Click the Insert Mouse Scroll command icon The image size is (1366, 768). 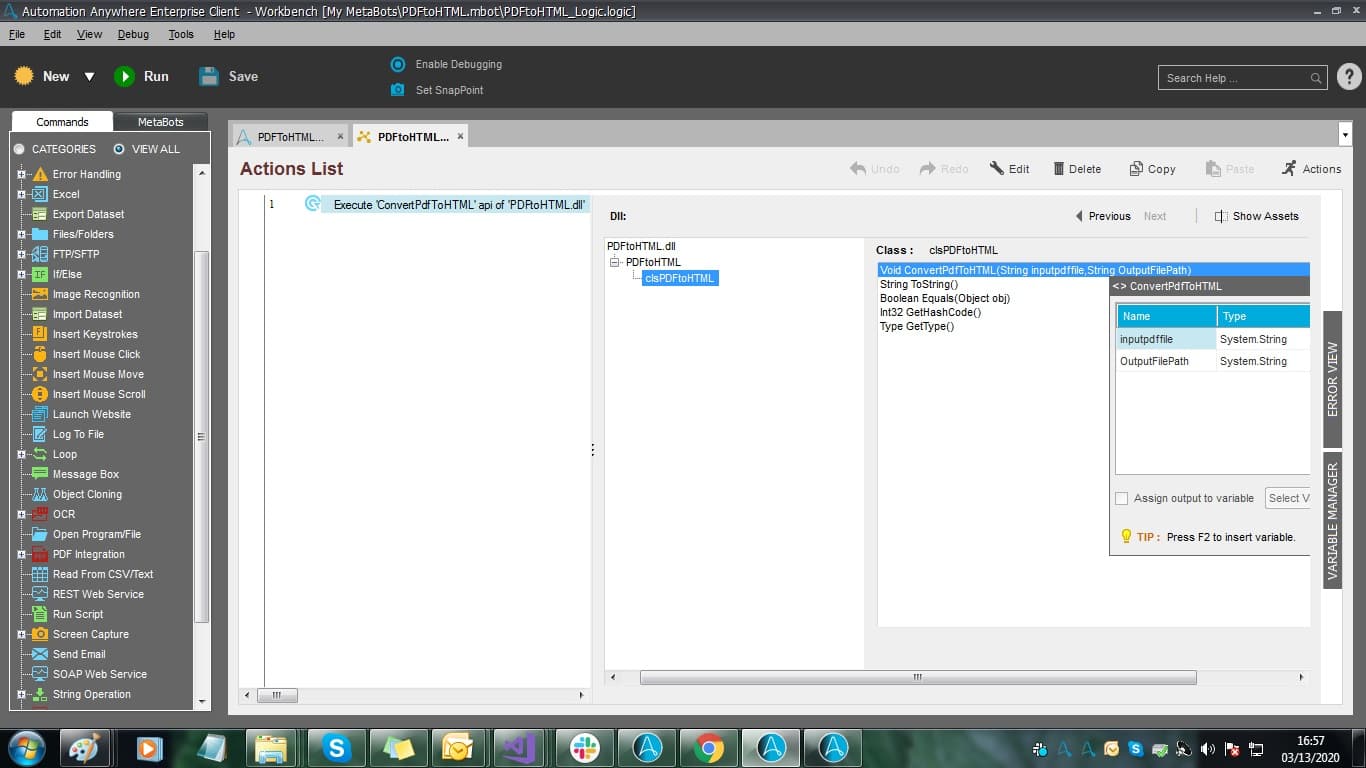[40, 394]
